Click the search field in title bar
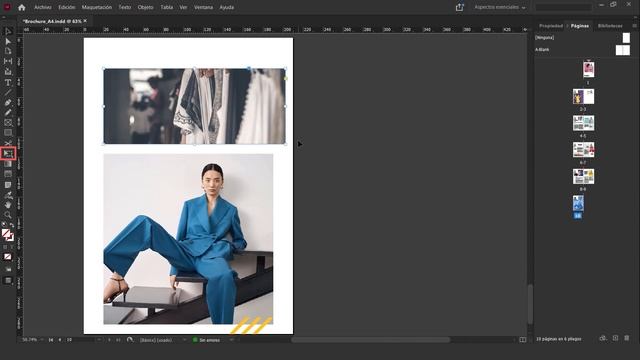The image size is (640, 360). [x=563, y=7]
